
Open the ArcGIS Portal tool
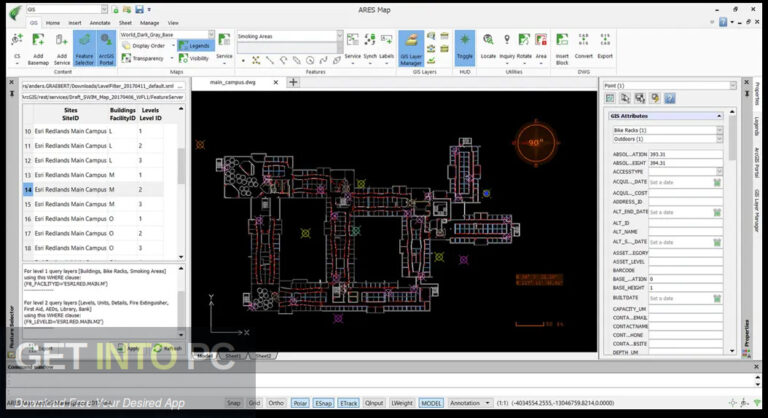point(106,49)
